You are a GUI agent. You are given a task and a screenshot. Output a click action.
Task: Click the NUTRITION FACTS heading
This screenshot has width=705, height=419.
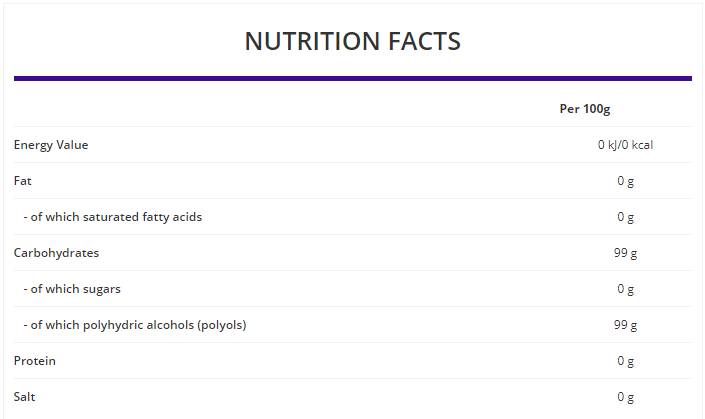[352, 41]
